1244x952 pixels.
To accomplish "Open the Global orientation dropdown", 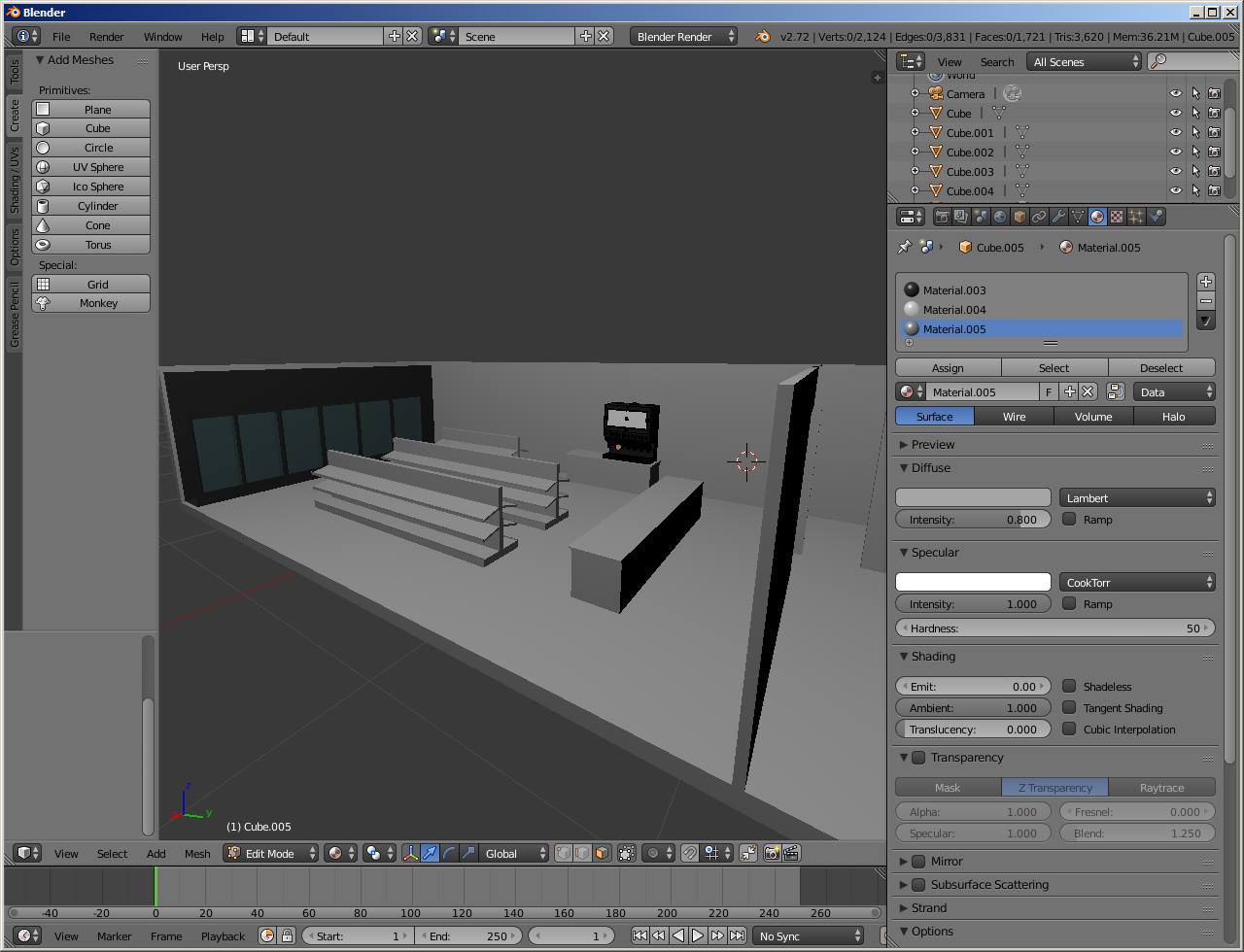I will point(516,853).
